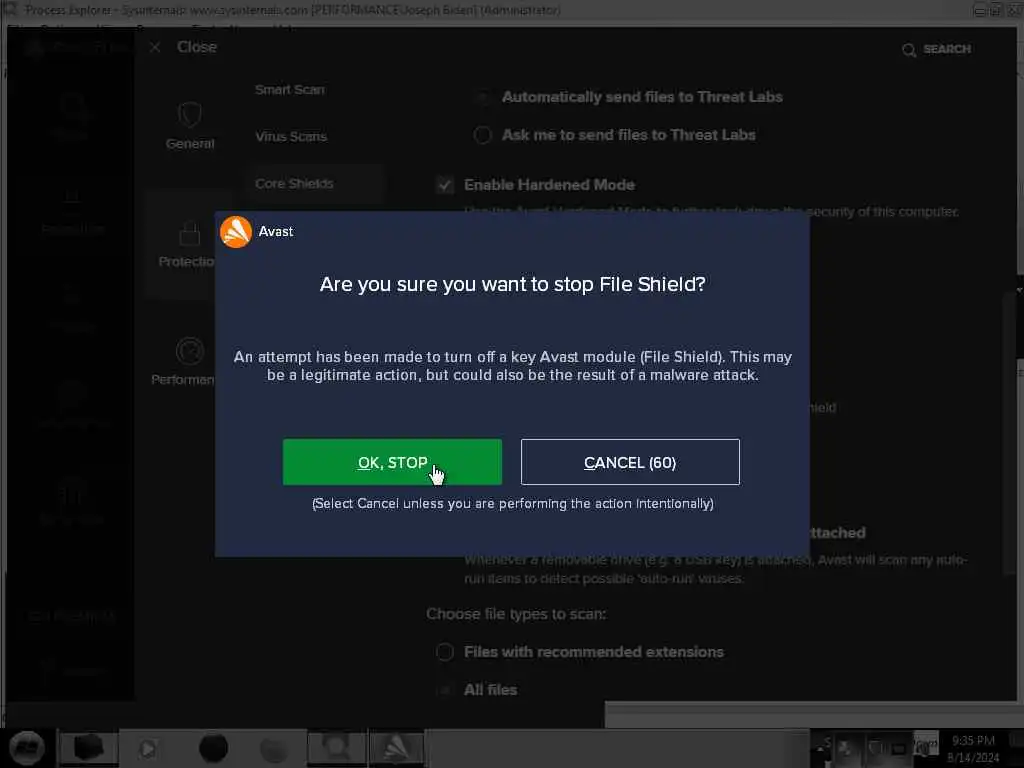
Task: Select the General settings category label
Action: pyautogui.click(x=190, y=144)
